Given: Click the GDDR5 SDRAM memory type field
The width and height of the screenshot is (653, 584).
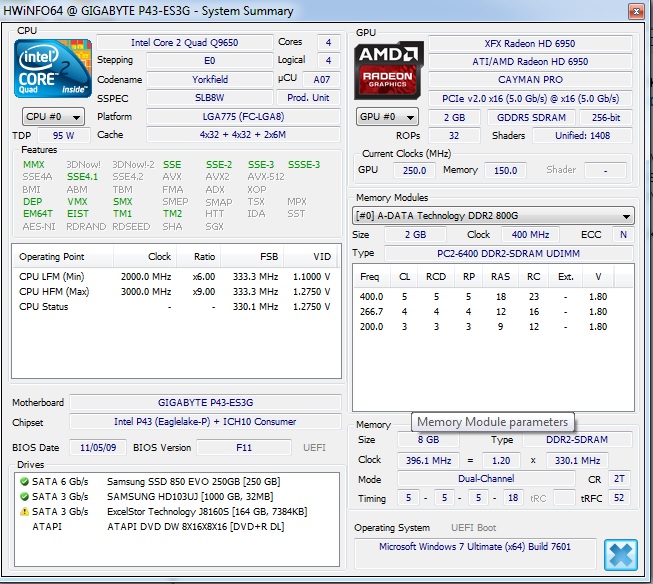Looking at the screenshot, I should [531, 117].
